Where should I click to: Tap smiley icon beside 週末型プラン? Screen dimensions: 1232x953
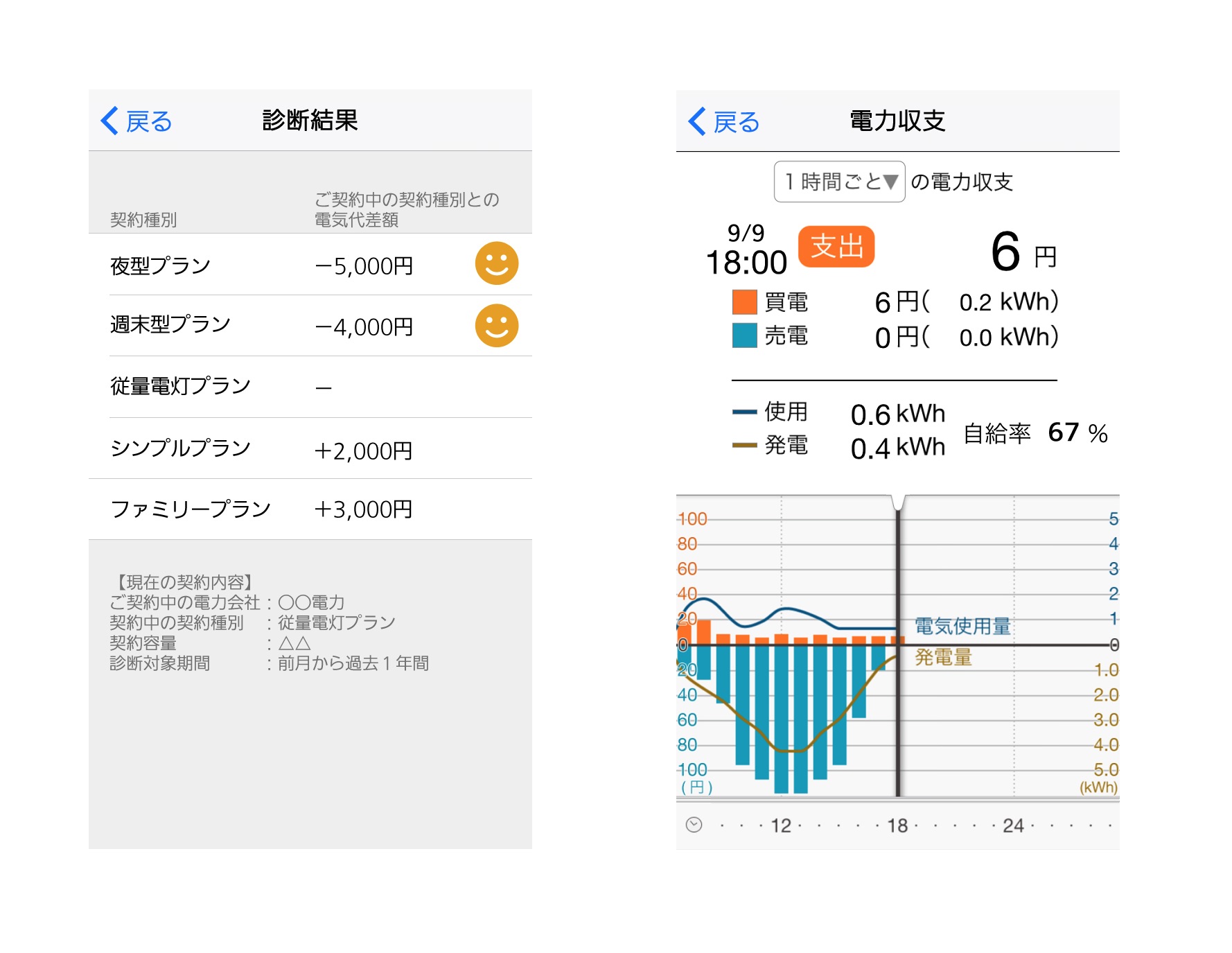coord(496,326)
